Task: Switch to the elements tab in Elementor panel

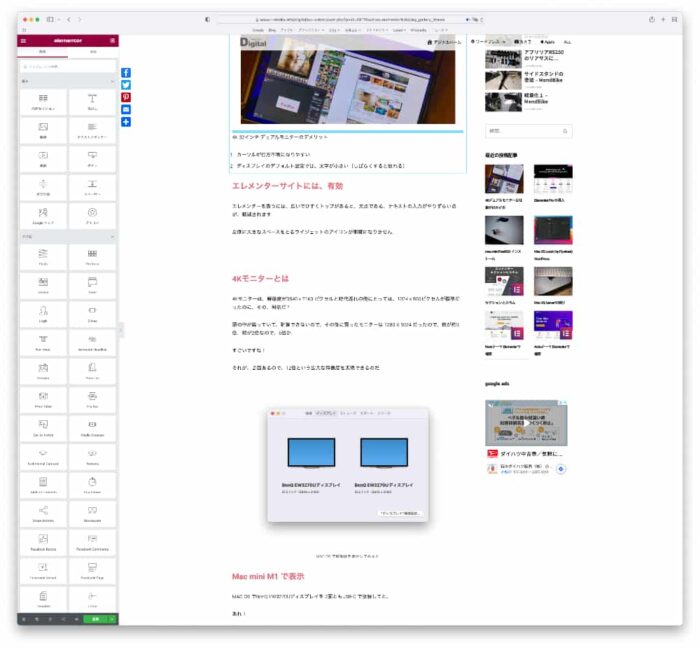Action: [43, 51]
